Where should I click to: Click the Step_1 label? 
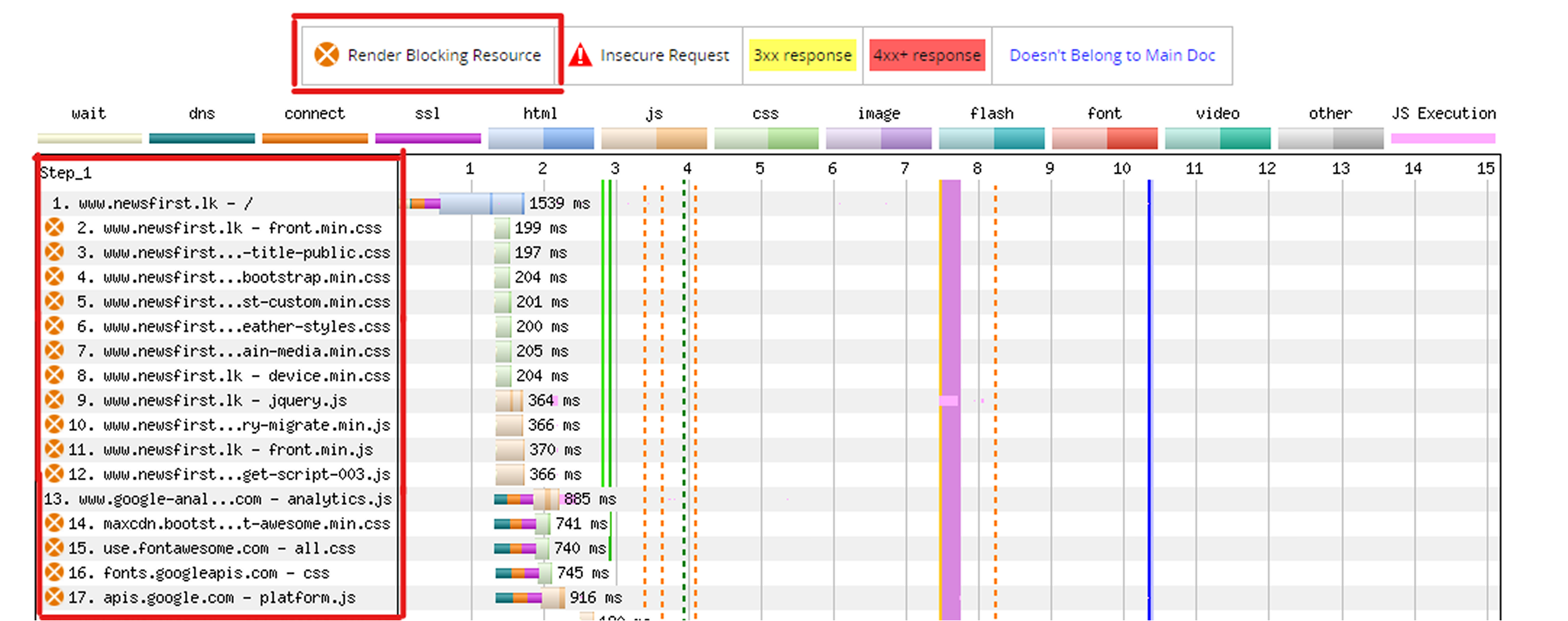click(66, 173)
